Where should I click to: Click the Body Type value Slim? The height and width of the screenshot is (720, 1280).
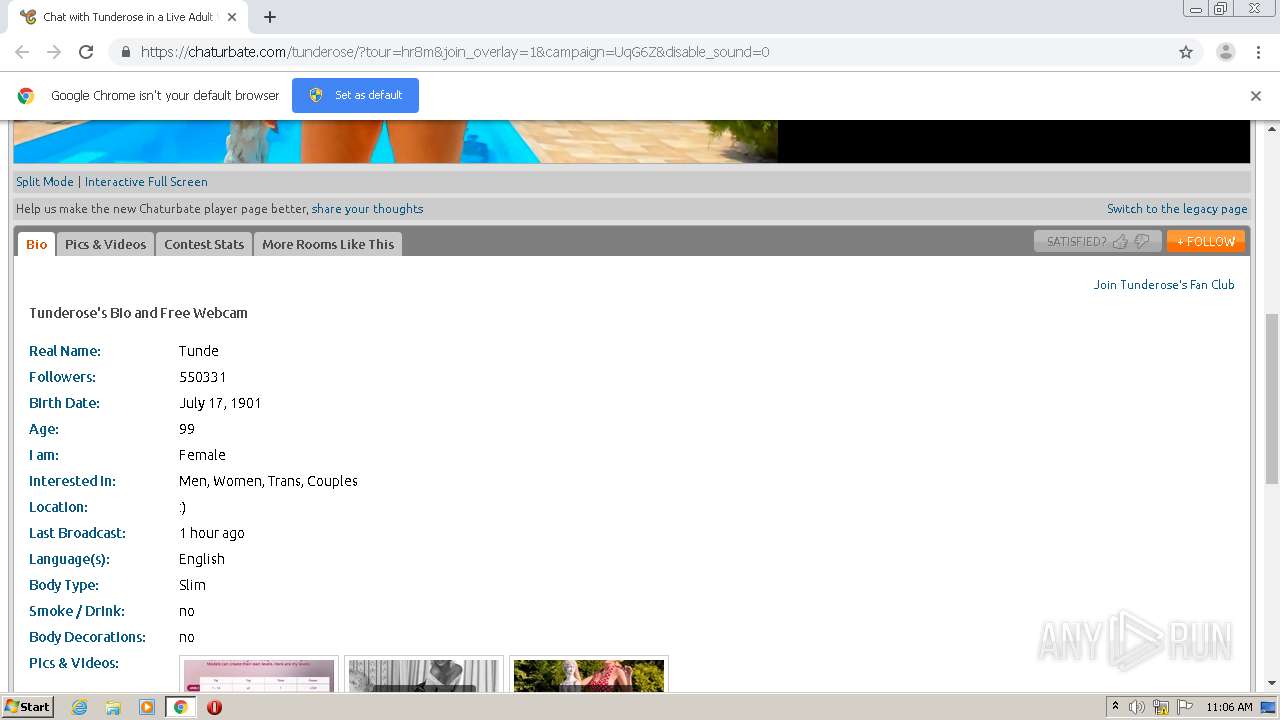(x=193, y=585)
